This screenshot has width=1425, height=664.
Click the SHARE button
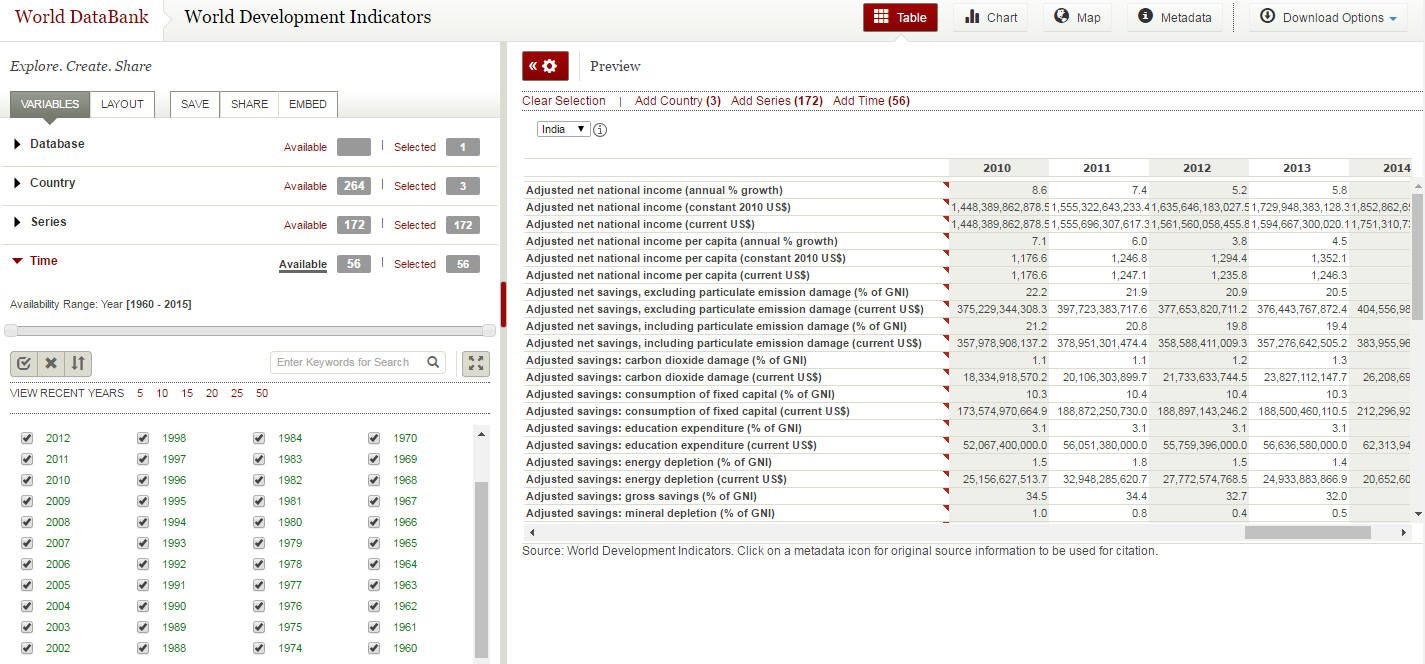pyautogui.click(x=250, y=104)
